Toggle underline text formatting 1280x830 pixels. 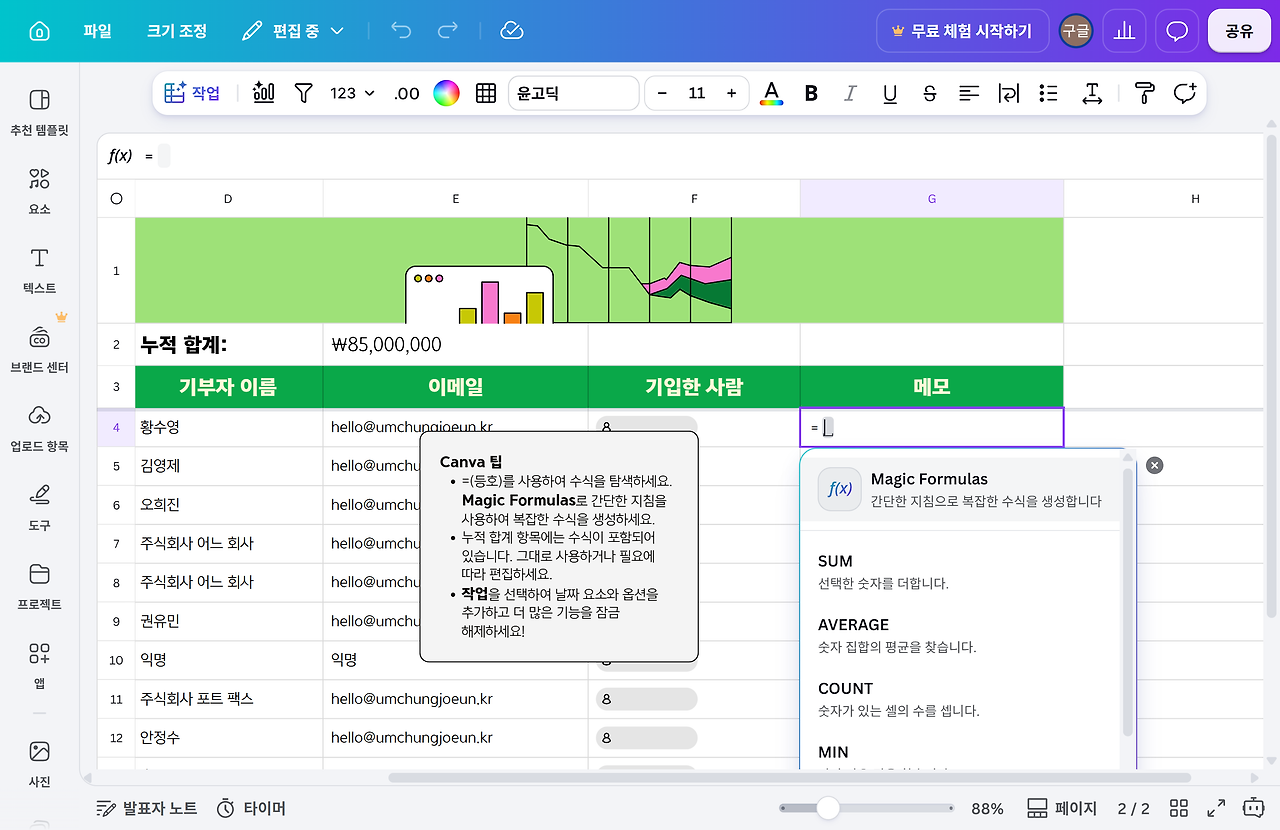890,93
